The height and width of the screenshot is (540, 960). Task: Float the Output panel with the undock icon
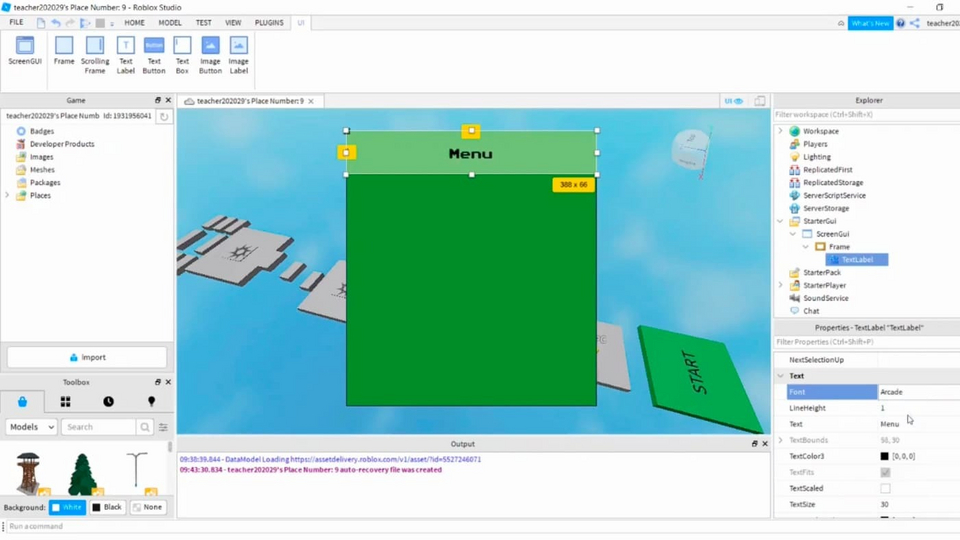[754, 444]
